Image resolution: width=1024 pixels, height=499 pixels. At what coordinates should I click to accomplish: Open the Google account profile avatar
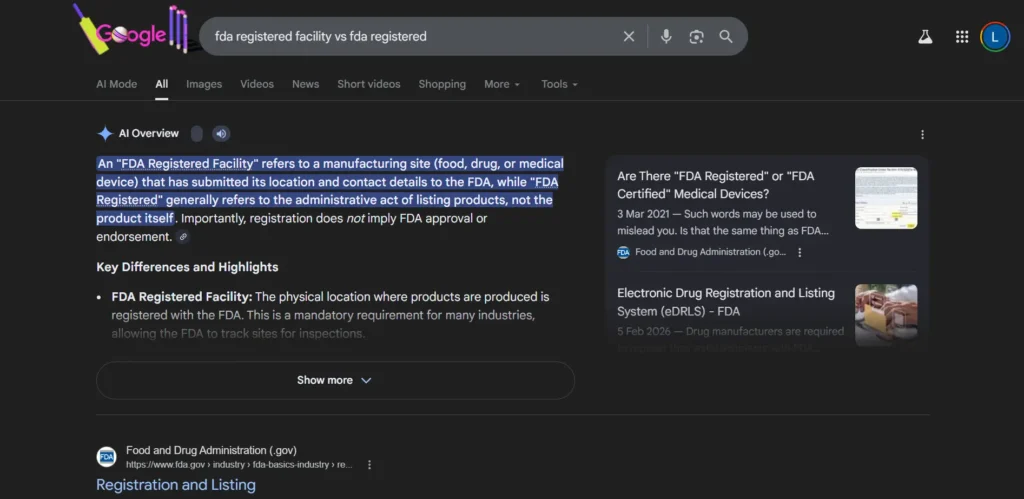pyautogui.click(x=995, y=37)
